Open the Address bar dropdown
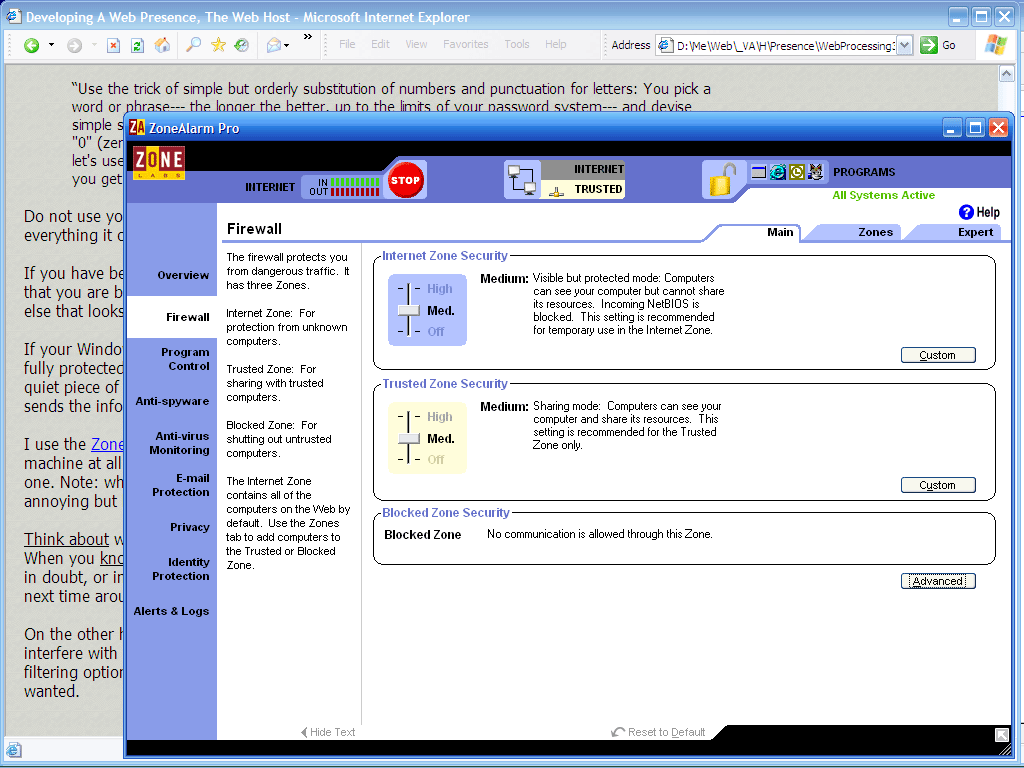 (904, 45)
